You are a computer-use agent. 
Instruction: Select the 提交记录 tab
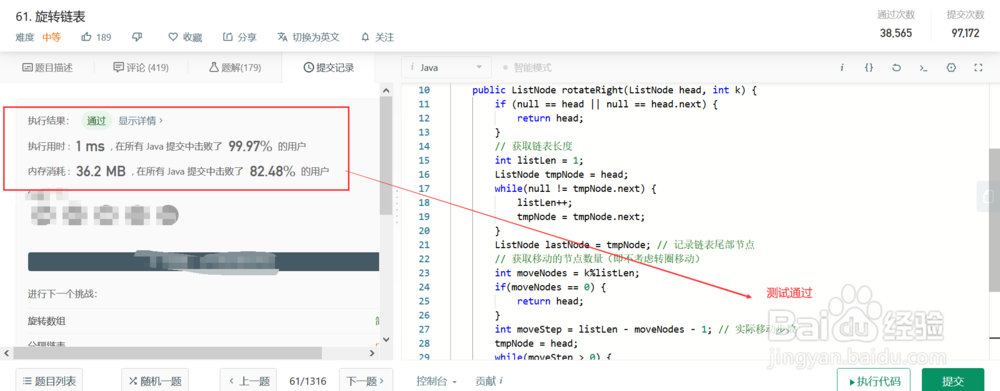point(328,67)
